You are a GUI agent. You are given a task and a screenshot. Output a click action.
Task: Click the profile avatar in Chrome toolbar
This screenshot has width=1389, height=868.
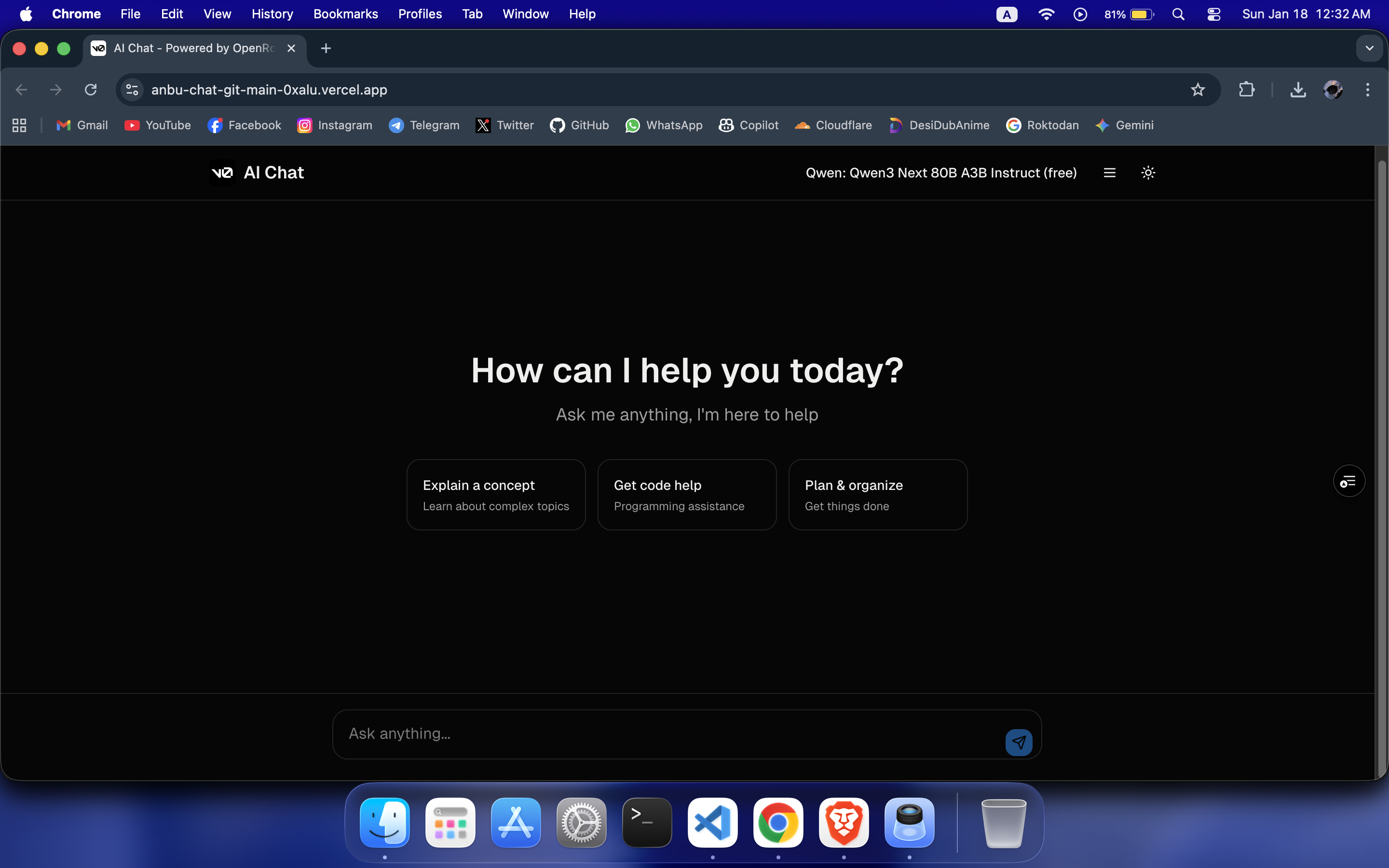(1333, 90)
